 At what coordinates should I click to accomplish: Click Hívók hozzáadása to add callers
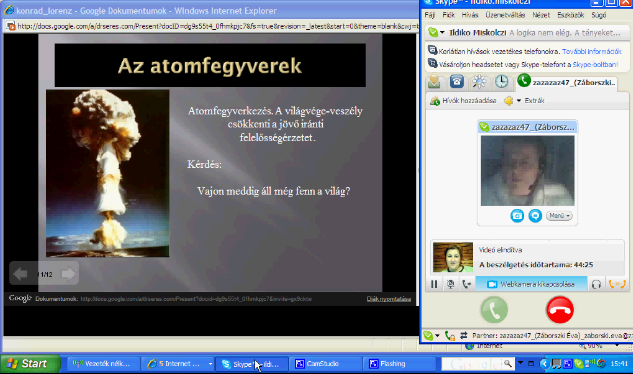pos(463,101)
